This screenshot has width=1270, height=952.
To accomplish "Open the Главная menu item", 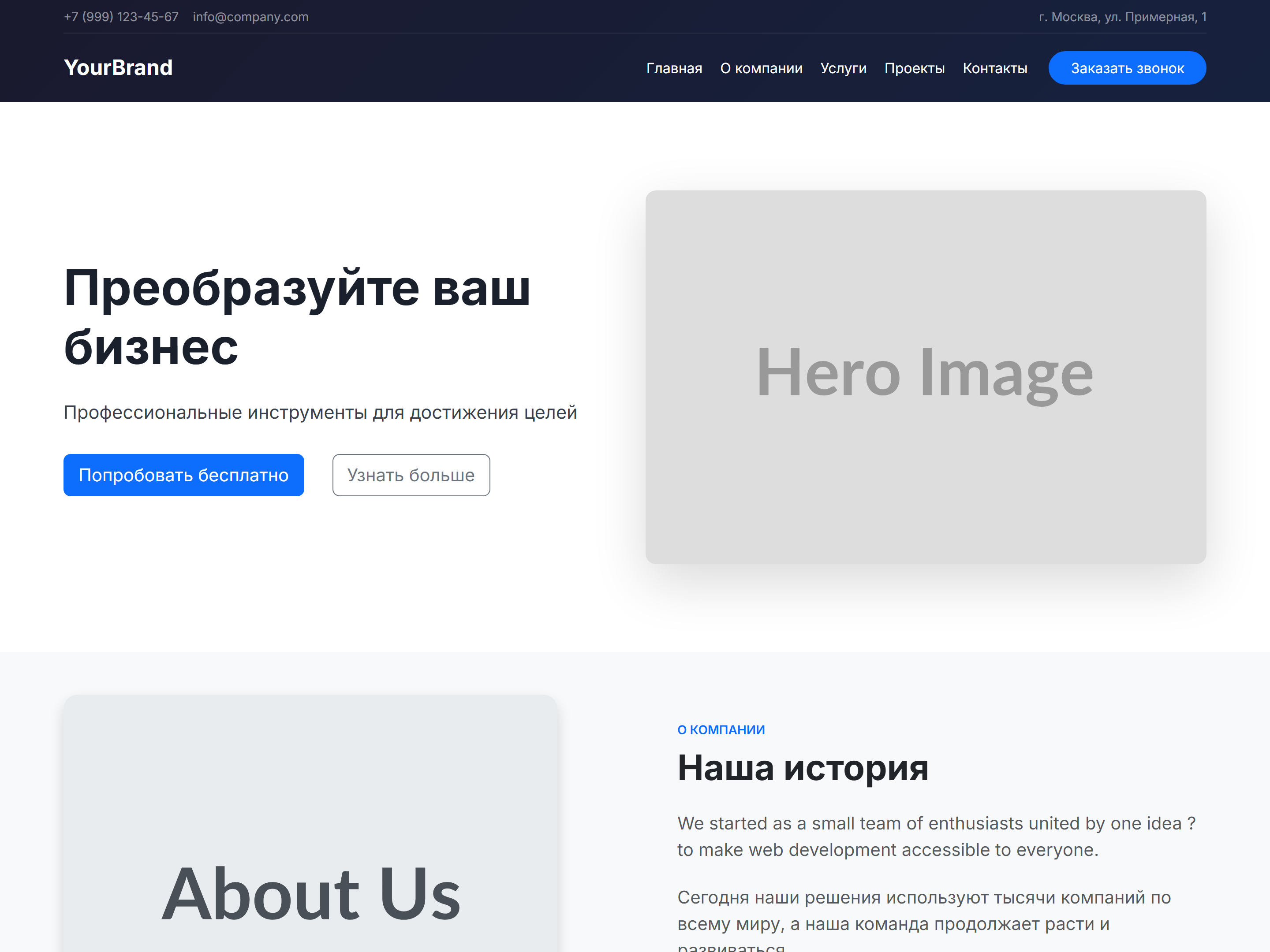I will (x=674, y=68).
